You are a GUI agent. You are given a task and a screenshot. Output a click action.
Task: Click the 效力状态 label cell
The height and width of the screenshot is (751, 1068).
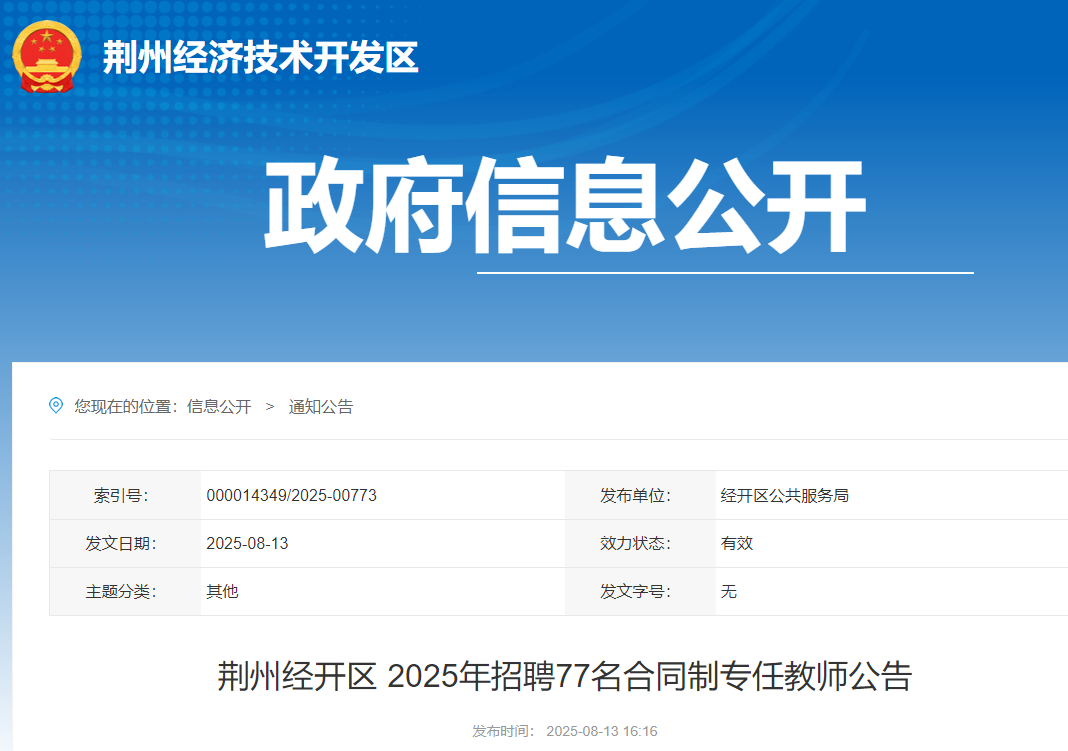[640, 543]
